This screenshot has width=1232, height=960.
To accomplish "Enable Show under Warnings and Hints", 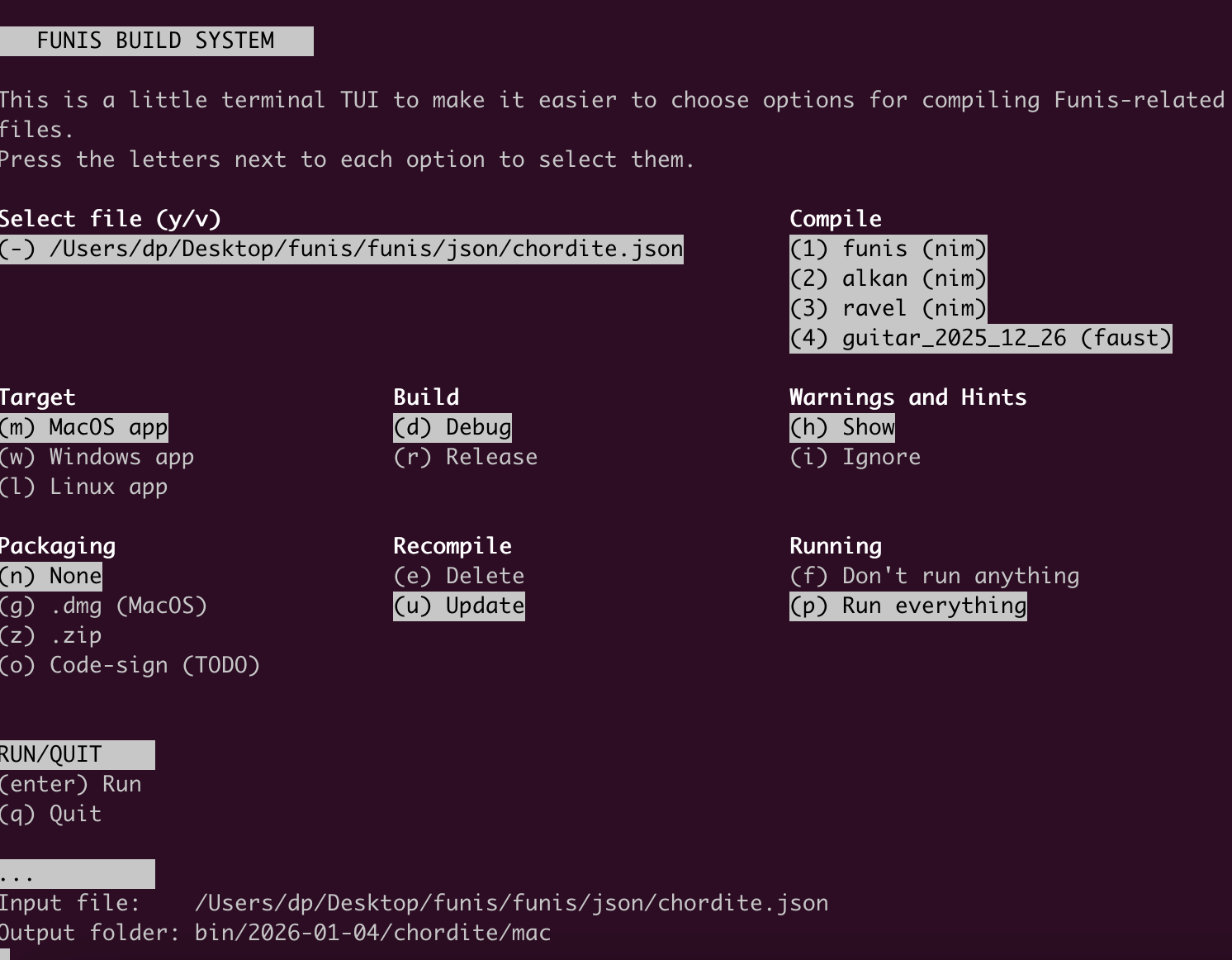I will [842, 427].
